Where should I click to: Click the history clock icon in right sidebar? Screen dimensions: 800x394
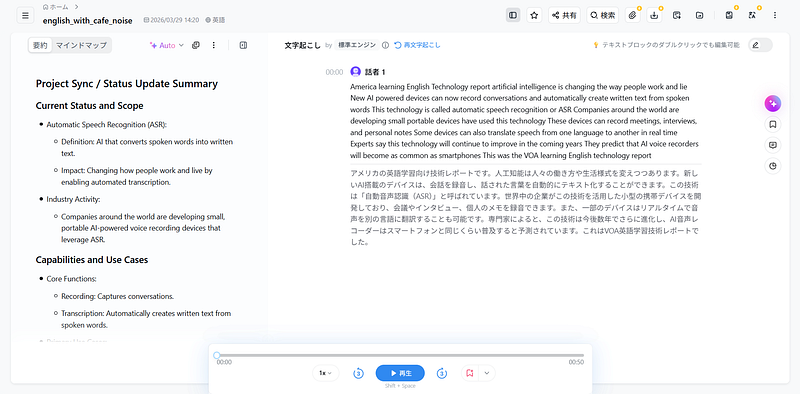click(773, 166)
